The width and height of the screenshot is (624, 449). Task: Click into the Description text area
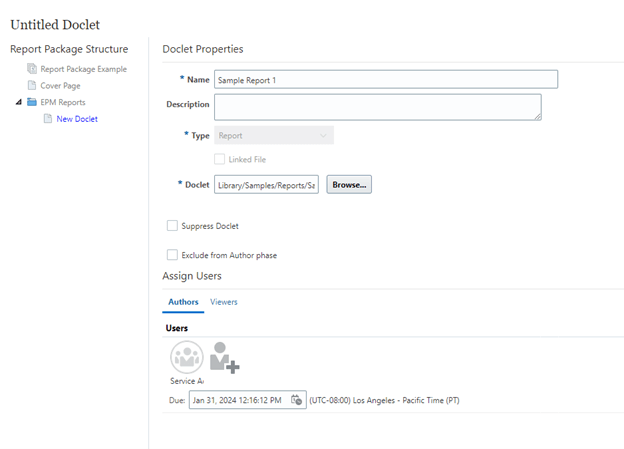coord(377,106)
